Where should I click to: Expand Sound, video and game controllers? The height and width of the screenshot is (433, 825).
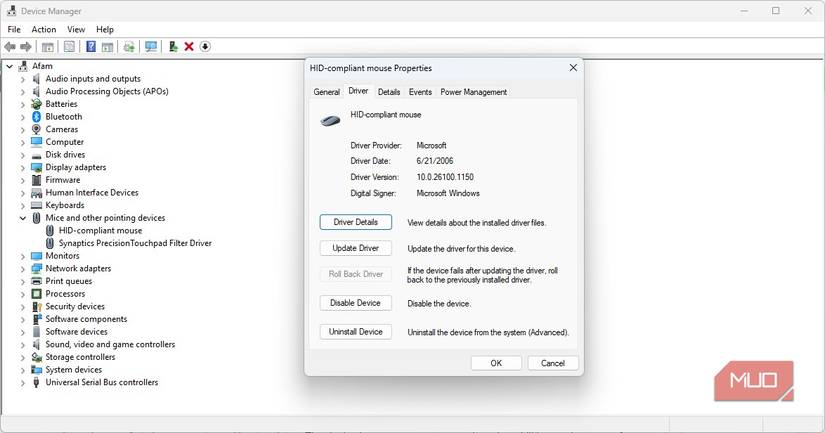point(23,345)
